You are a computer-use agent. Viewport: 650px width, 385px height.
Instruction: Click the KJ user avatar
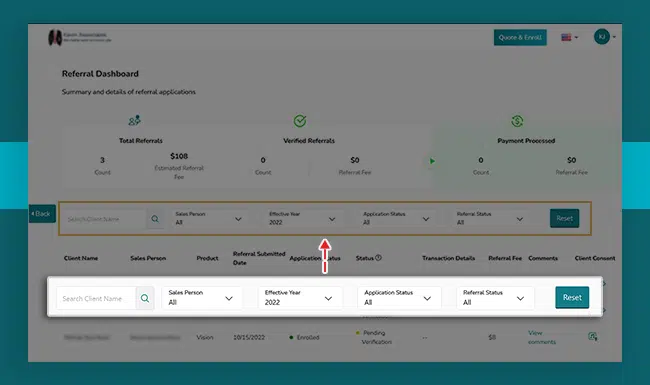(601, 37)
